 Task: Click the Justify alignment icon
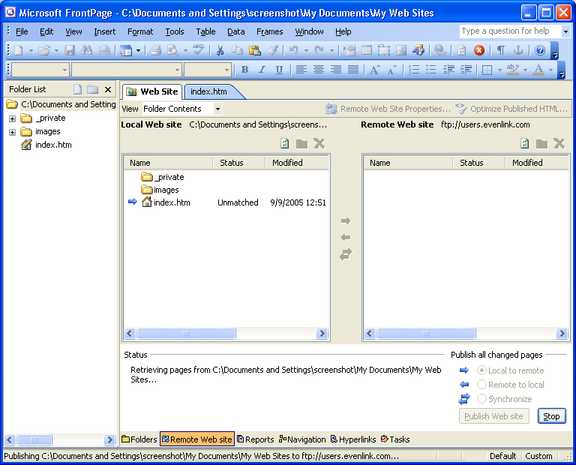point(353,69)
